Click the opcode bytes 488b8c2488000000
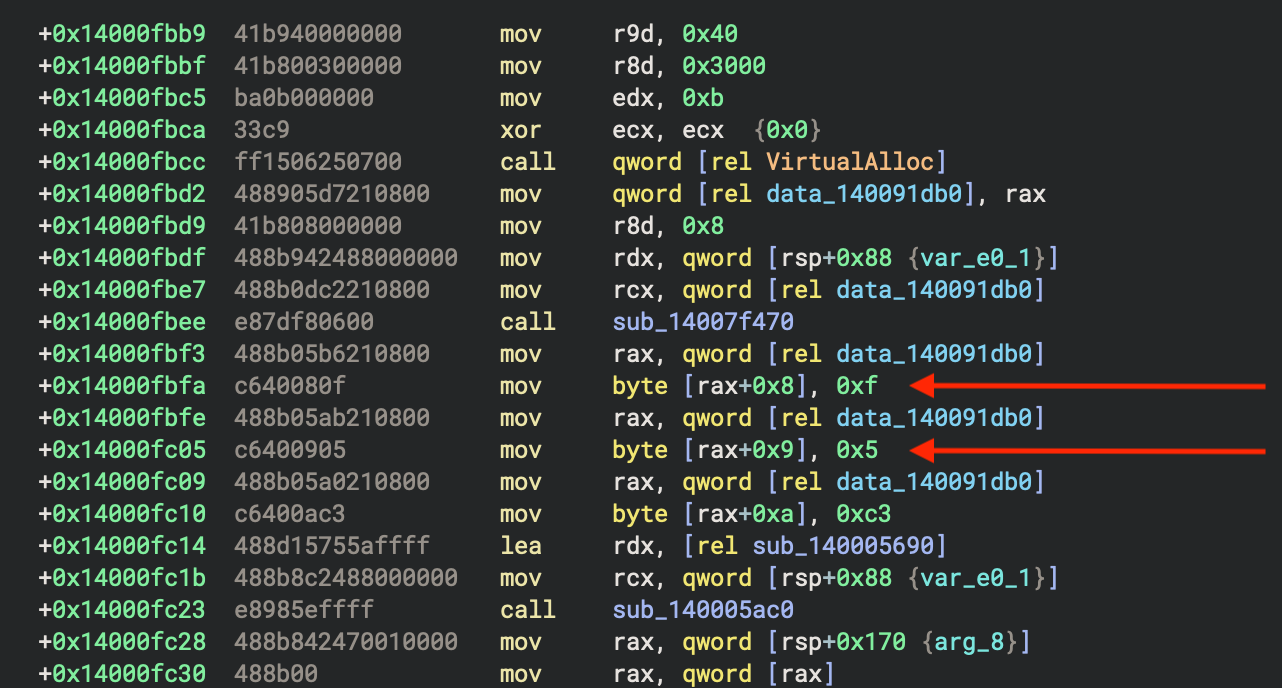Screen dimensions: 1282x688 (346, 578)
